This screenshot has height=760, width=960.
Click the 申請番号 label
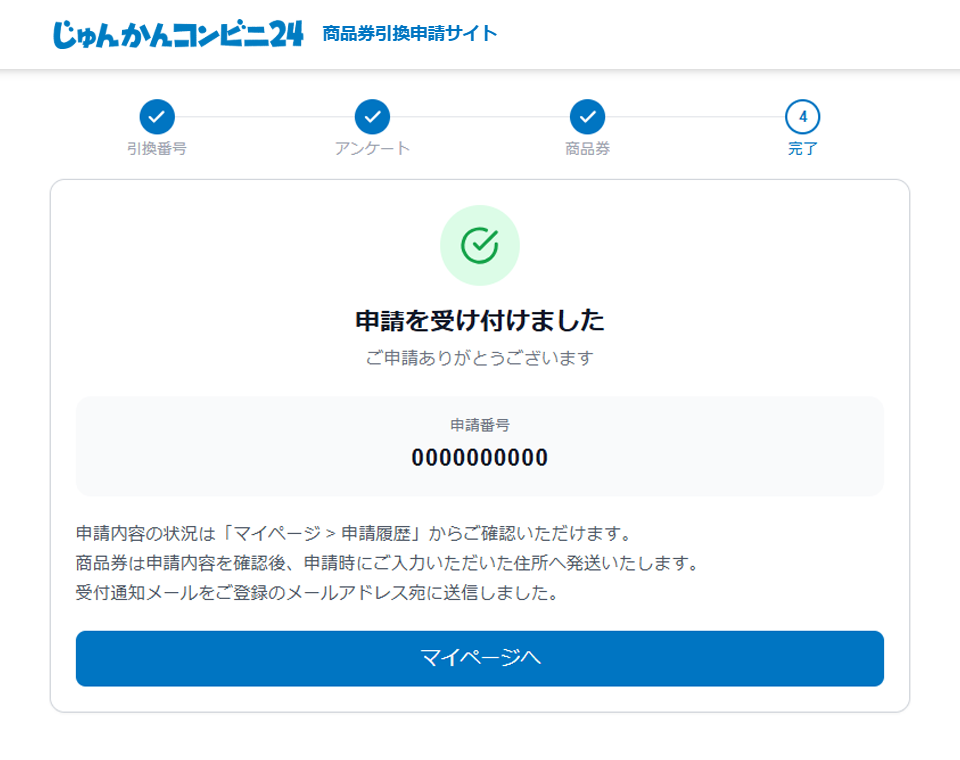480,425
